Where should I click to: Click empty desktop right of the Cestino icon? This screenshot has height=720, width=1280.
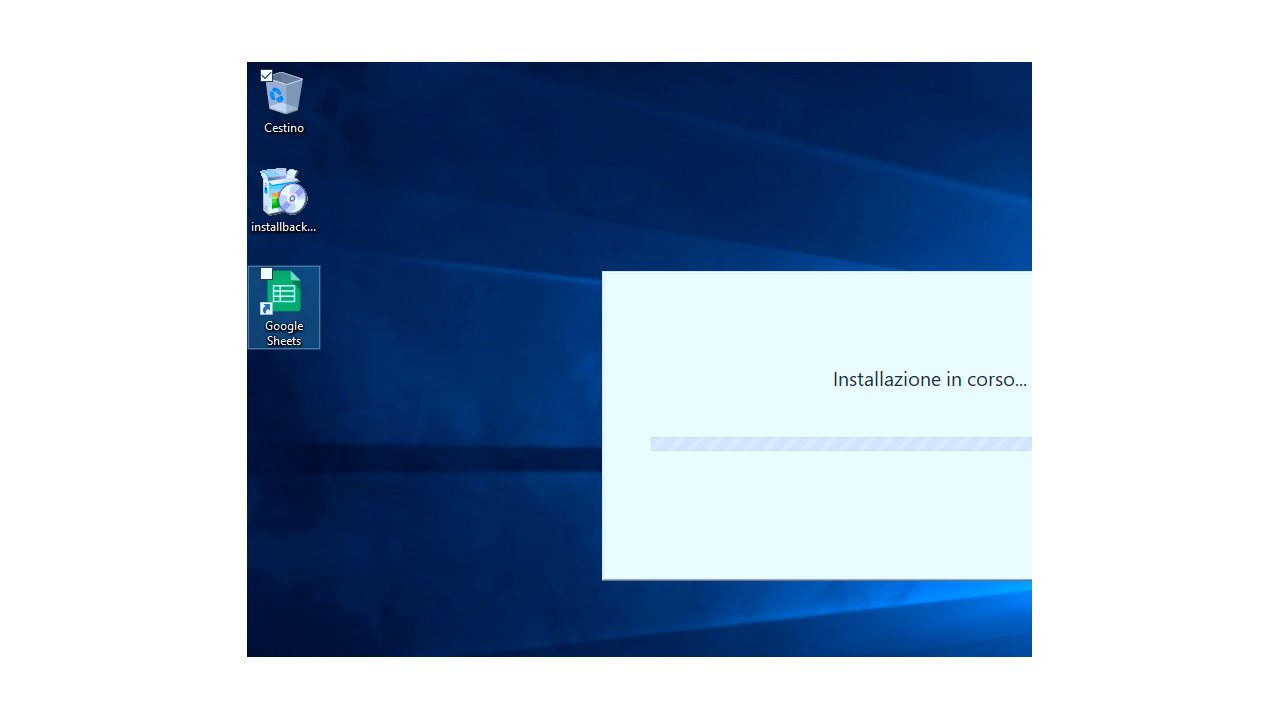click(420, 100)
